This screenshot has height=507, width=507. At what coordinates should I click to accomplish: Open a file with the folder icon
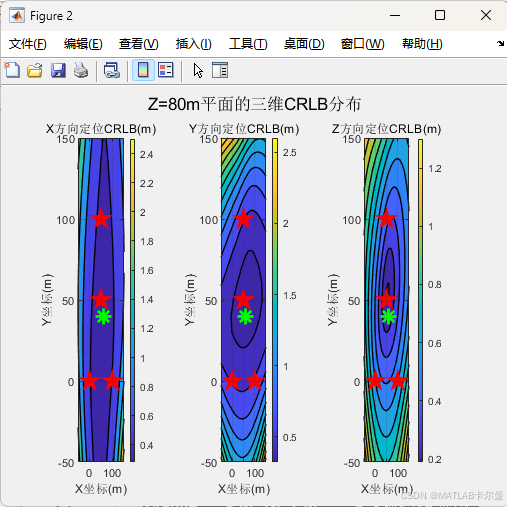pyautogui.click(x=35, y=70)
